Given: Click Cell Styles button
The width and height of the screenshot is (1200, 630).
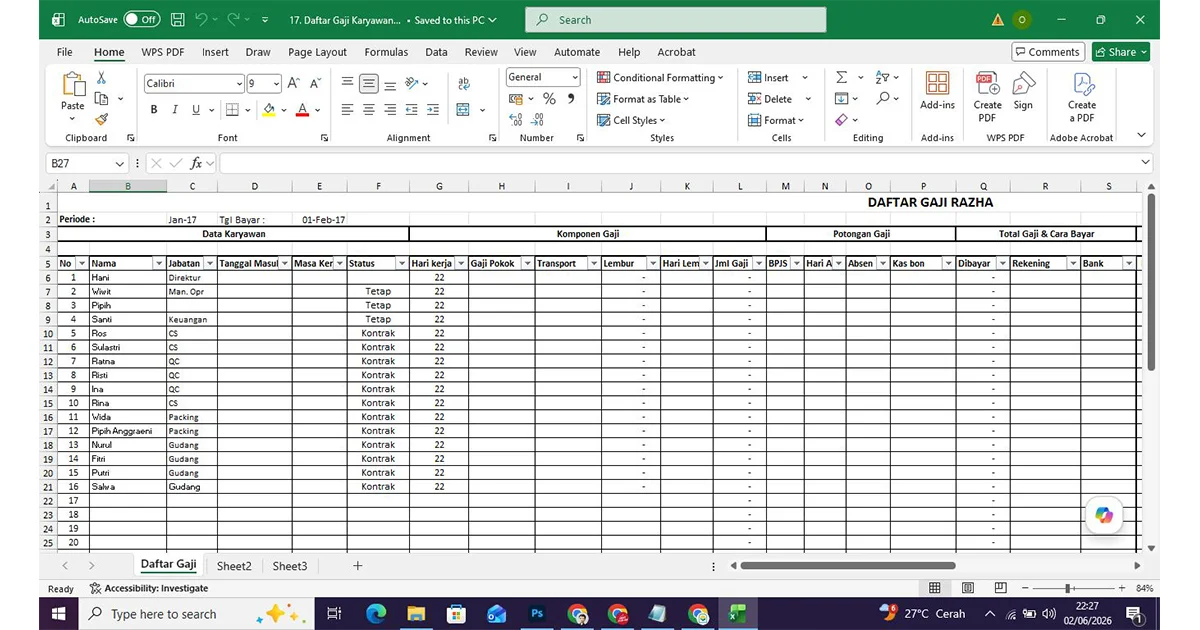Looking at the screenshot, I should (632, 120).
